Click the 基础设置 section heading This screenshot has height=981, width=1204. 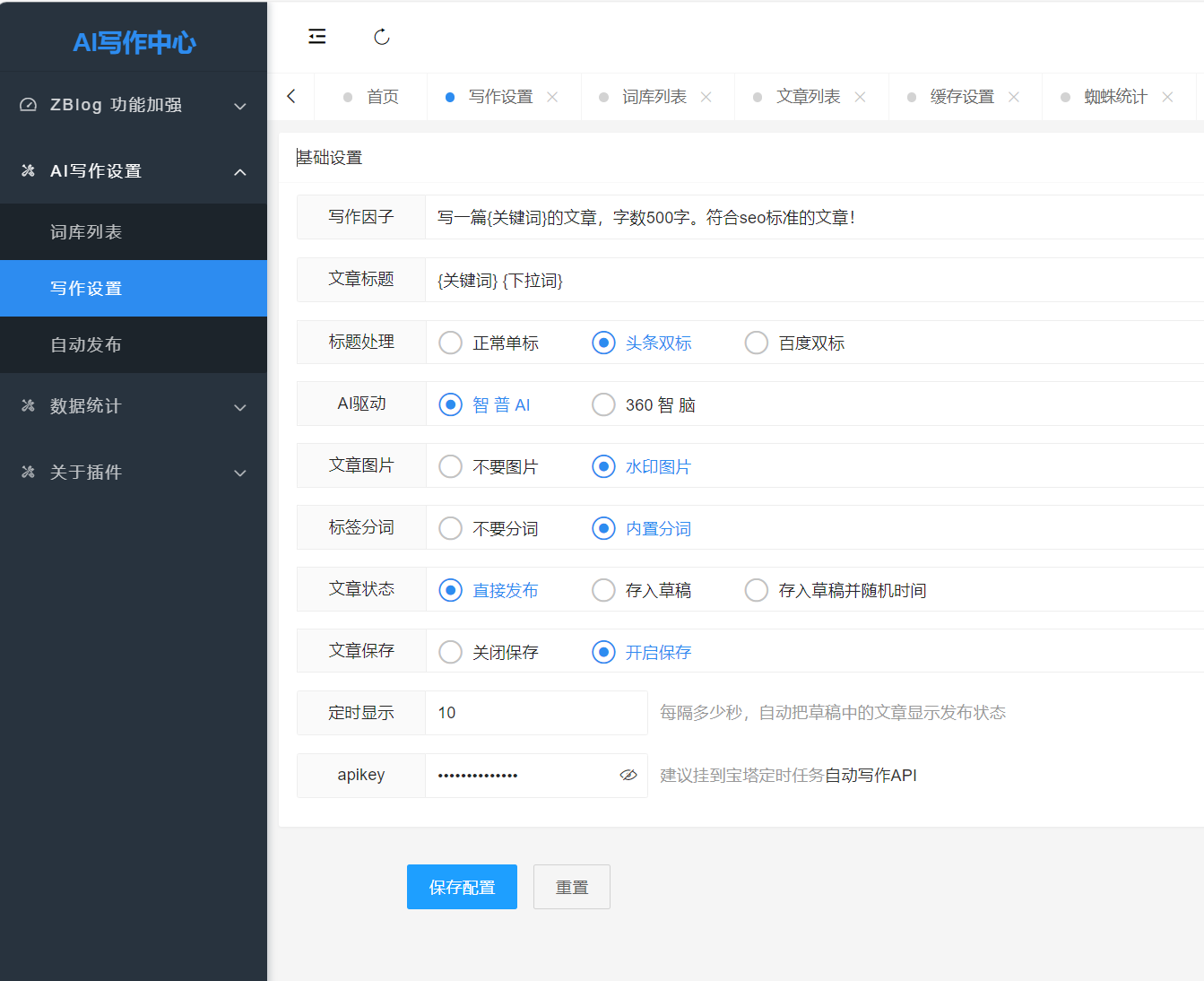pyautogui.click(x=330, y=158)
